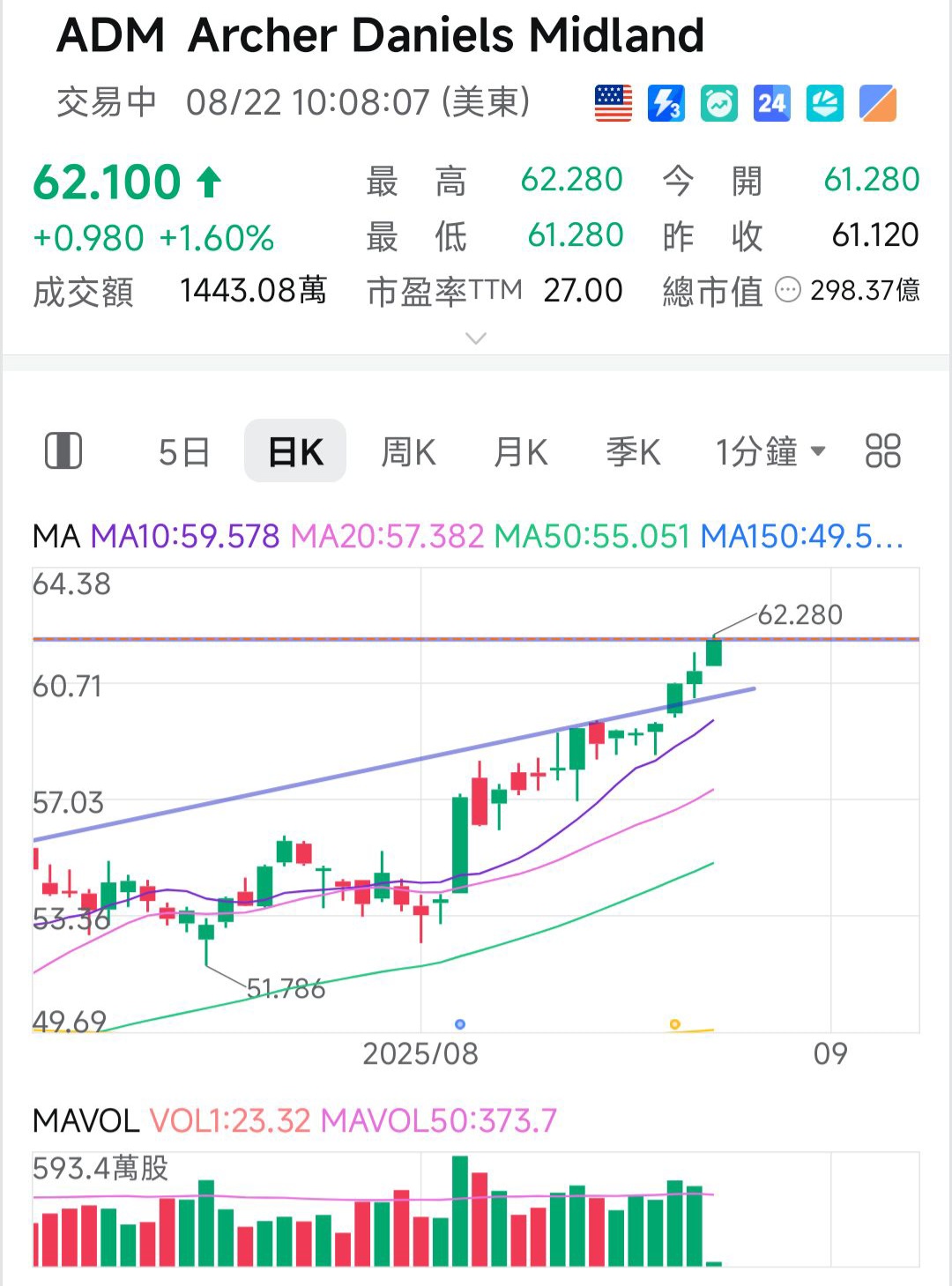Tap the 593.4萬股 volume axis label
Image resolution: width=952 pixels, height=1286 pixels.
pos(100,1168)
